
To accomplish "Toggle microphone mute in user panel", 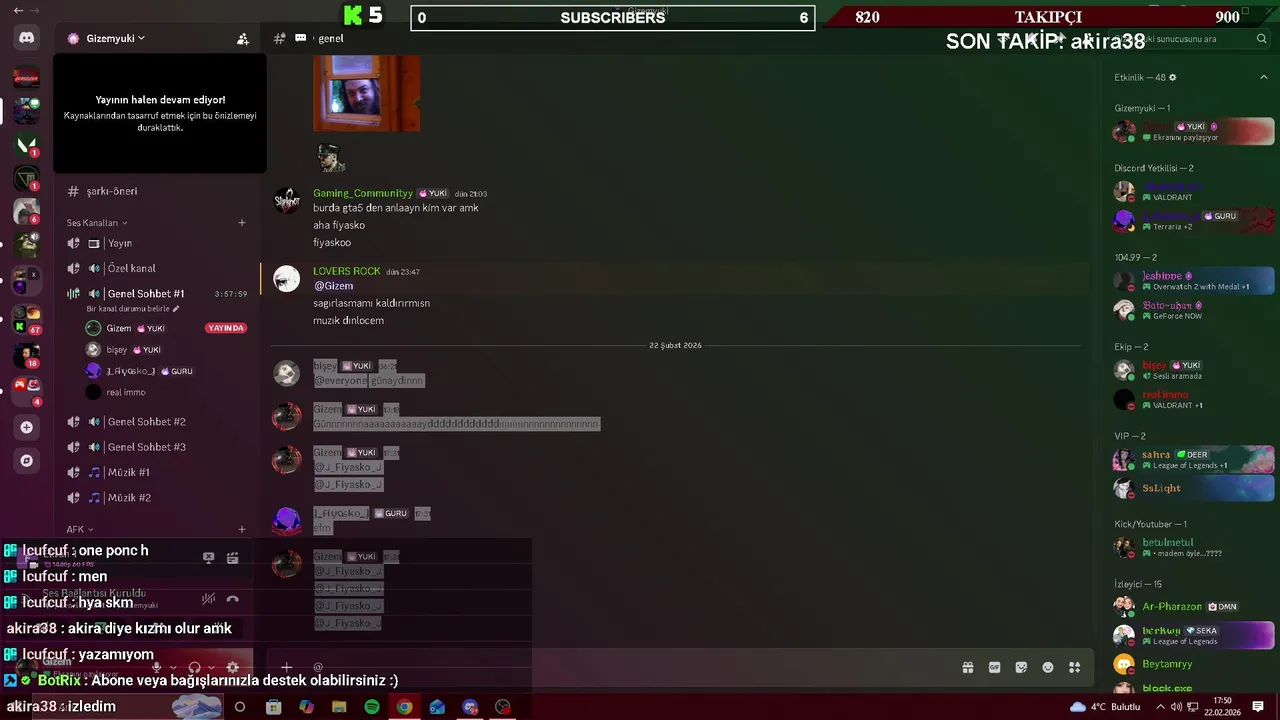I will click(156, 667).
